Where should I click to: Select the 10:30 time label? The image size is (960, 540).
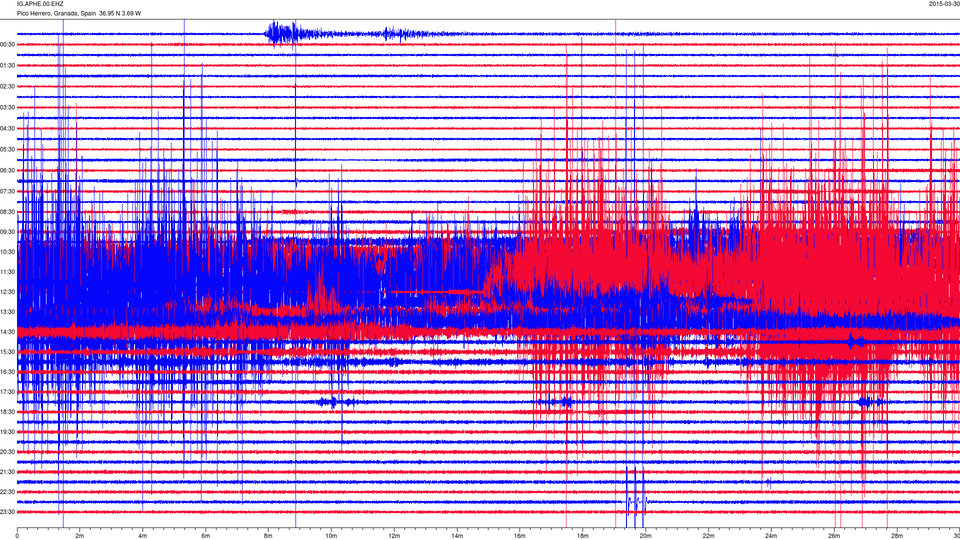click(7, 252)
